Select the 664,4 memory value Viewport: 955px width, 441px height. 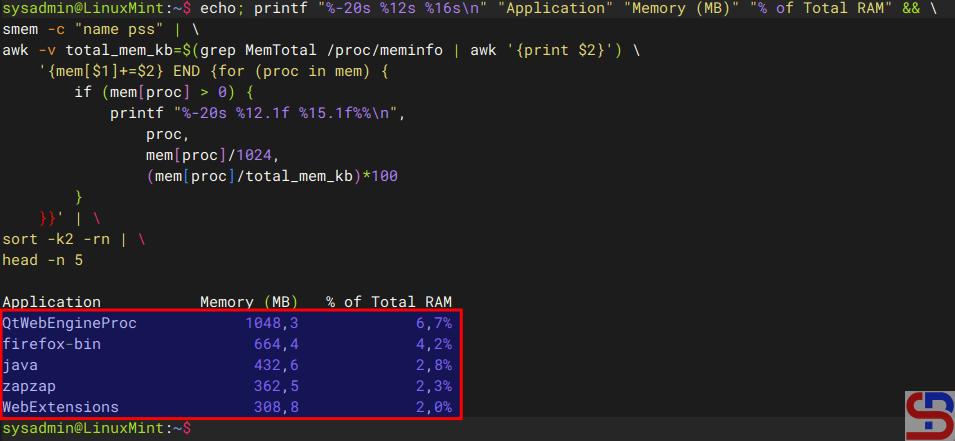(276, 344)
